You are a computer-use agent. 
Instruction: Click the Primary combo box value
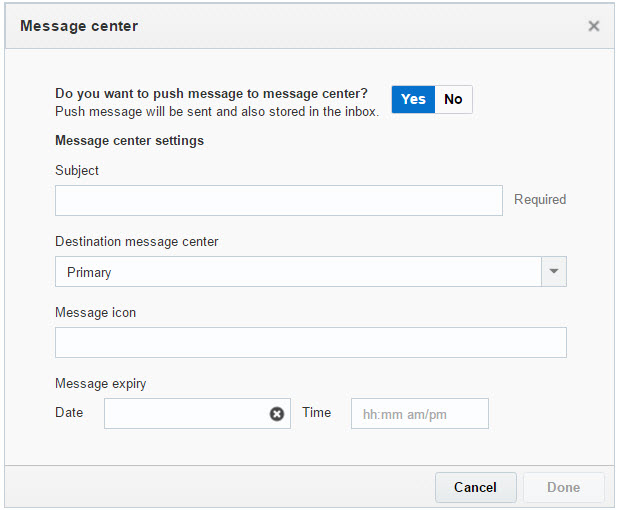297,272
